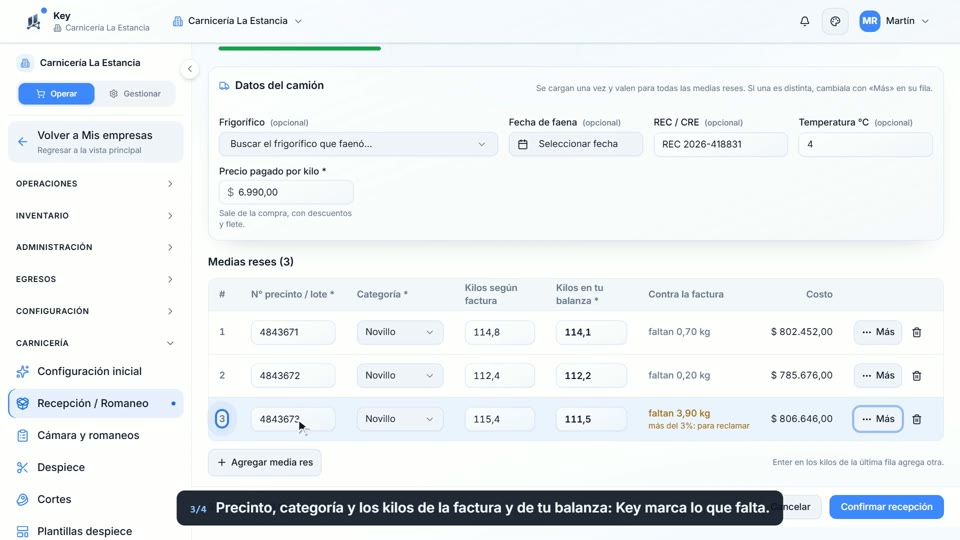Collapse the Carnicería section
960x540 pixels.
point(95,343)
